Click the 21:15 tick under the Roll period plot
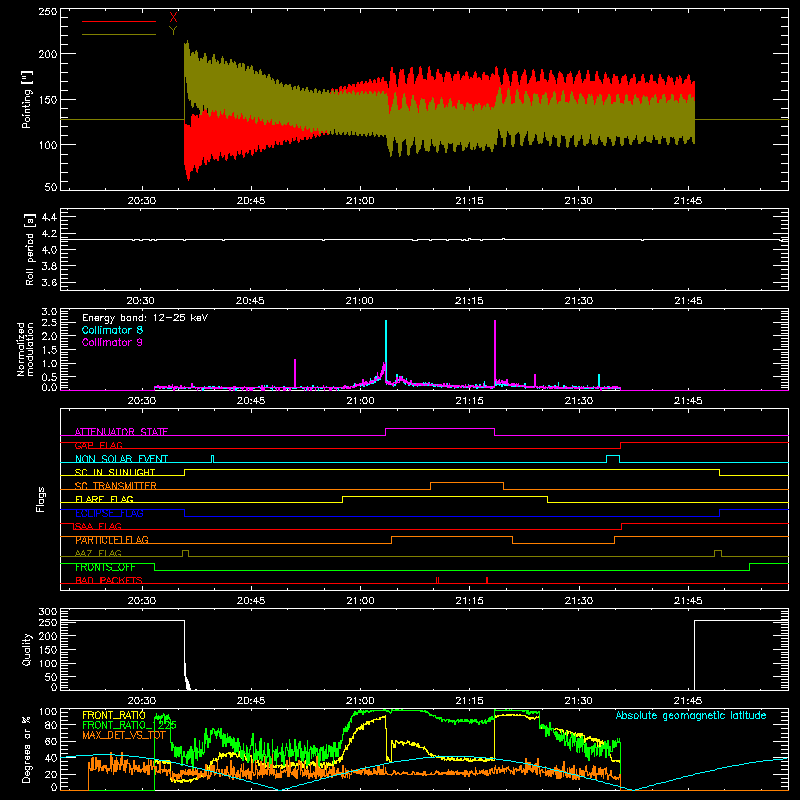800x800 pixels. click(x=469, y=301)
